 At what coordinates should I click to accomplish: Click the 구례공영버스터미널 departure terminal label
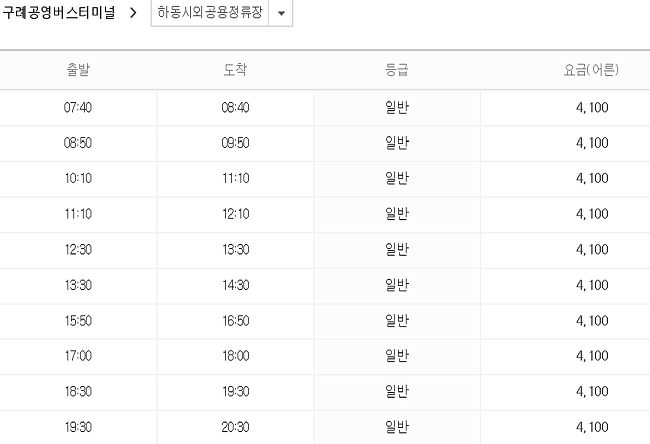[x=59, y=12]
